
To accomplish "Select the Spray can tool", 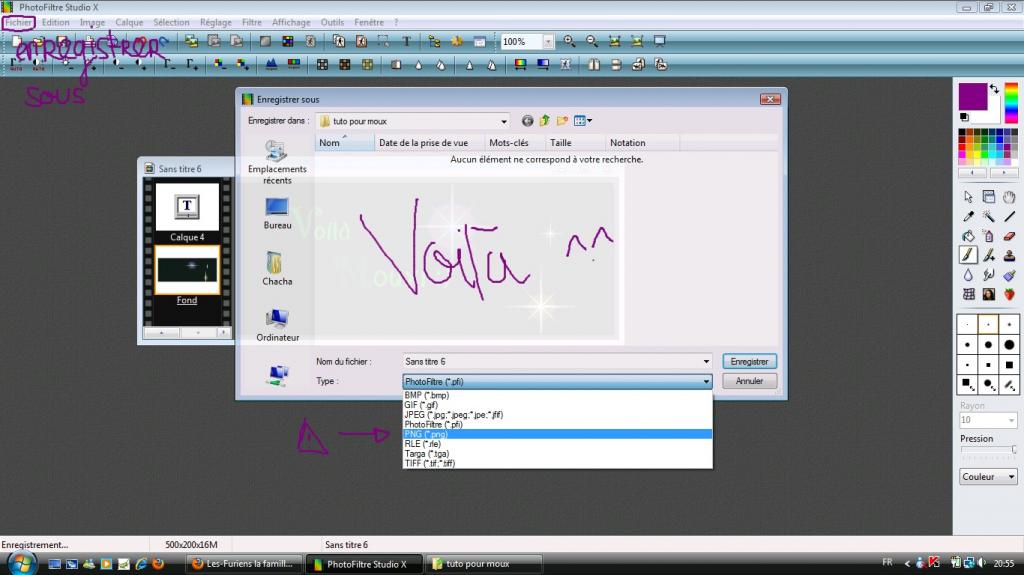I will (989, 236).
